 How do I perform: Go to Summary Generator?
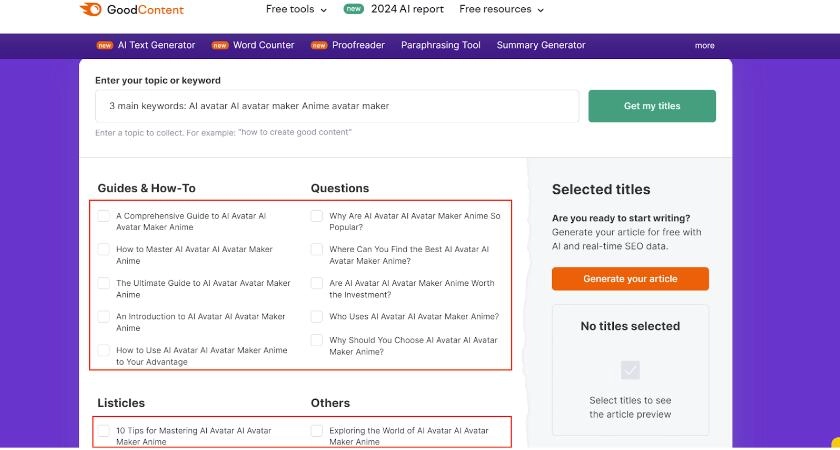pos(541,45)
